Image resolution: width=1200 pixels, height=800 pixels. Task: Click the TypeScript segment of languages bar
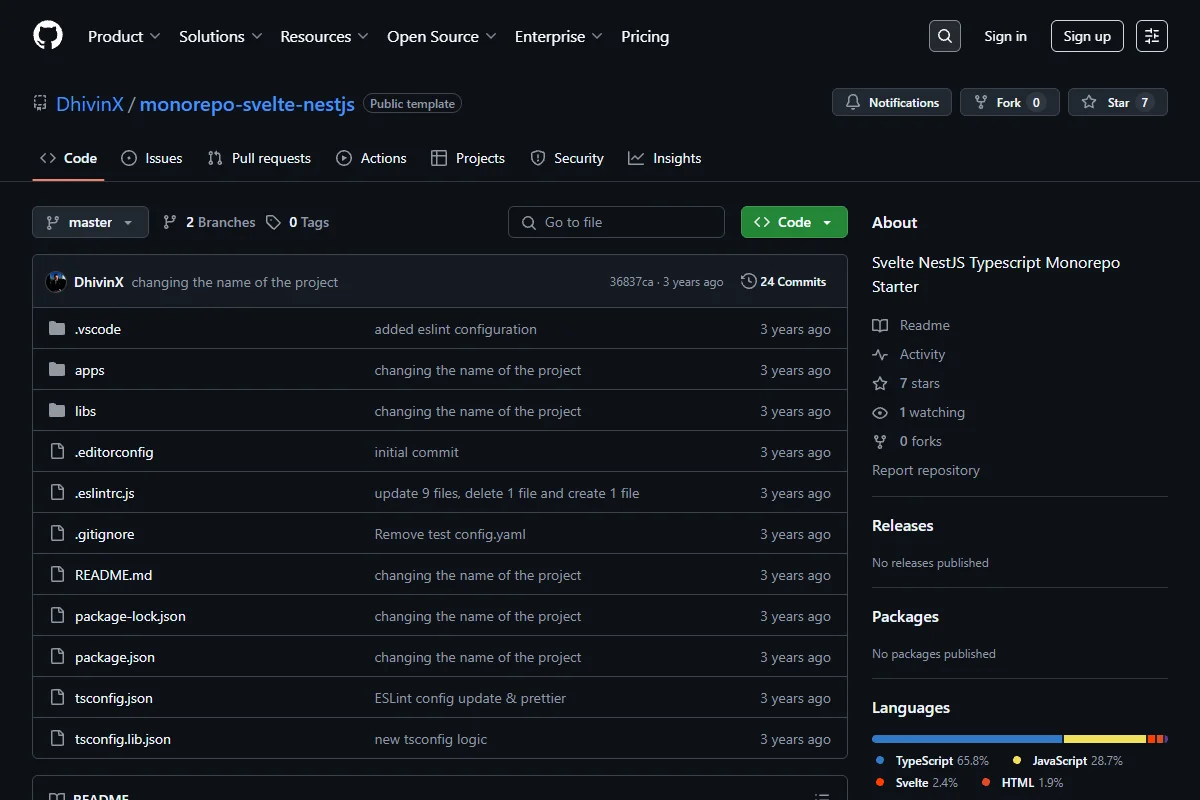[x=967, y=739]
